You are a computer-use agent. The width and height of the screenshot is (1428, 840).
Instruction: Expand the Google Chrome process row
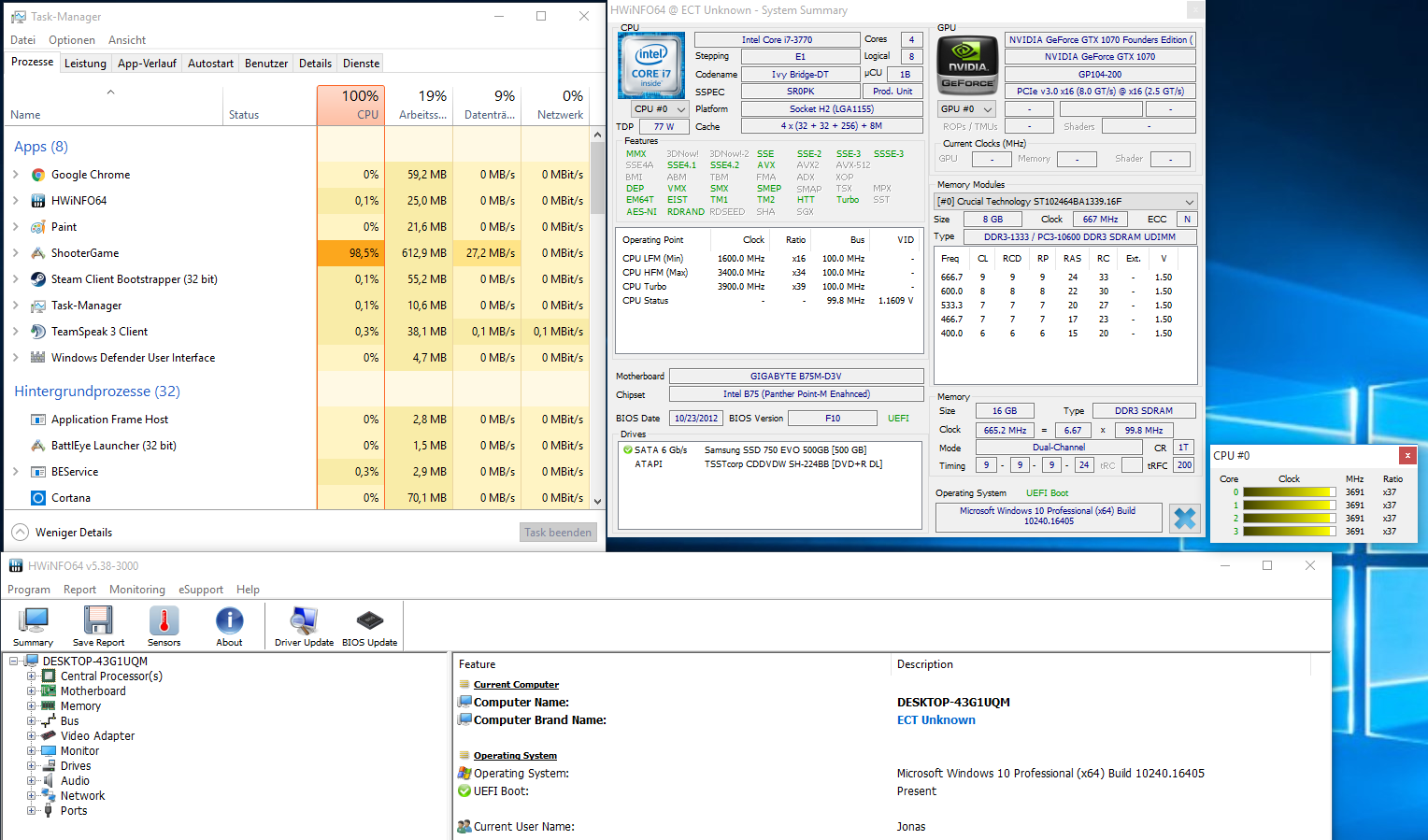tap(16, 175)
